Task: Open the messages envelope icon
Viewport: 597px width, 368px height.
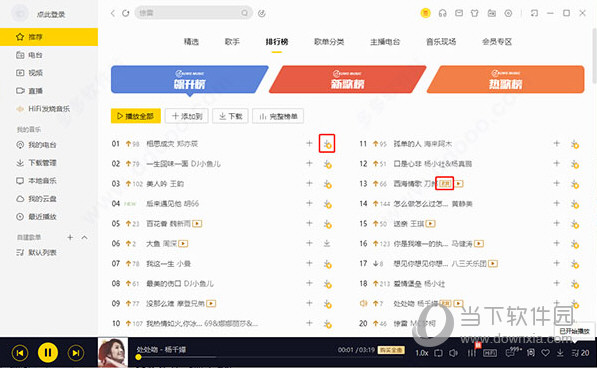Action: pyautogui.click(x=459, y=13)
